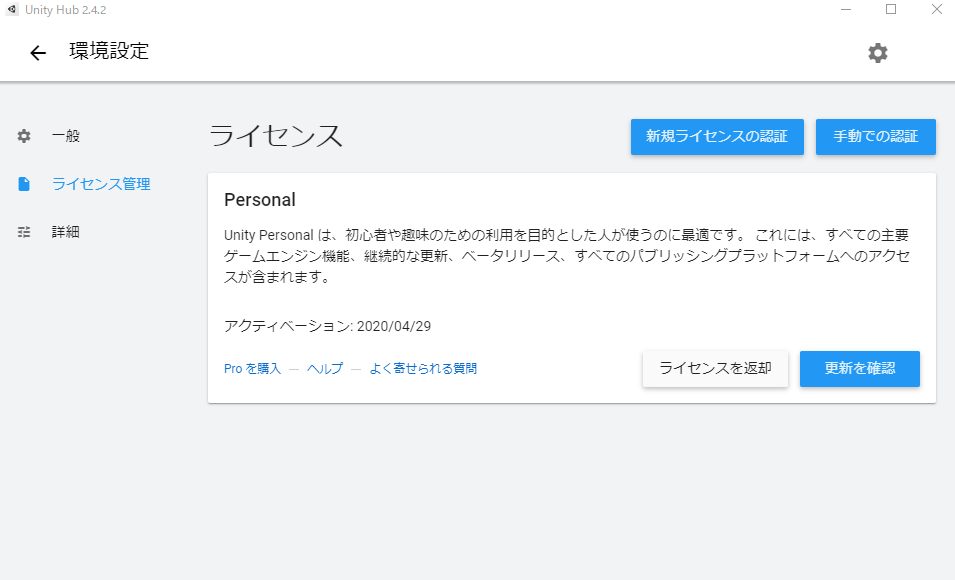Go back using the left arrow icon
The image size is (955, 580).
(38, 53)
